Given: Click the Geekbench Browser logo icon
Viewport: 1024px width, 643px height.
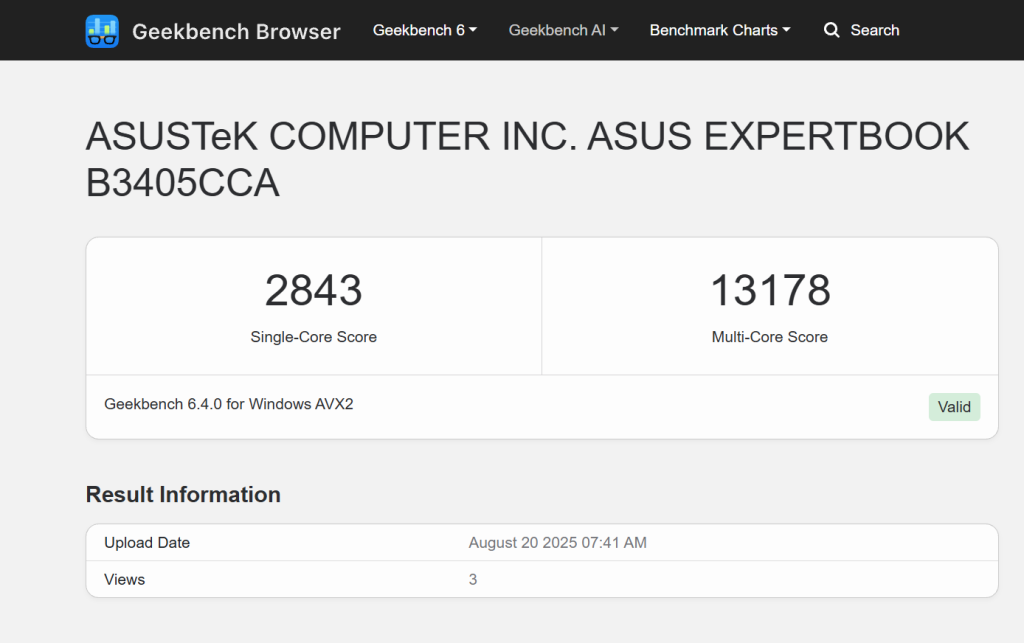Looking at the screenshot, I should pos(103,30).
